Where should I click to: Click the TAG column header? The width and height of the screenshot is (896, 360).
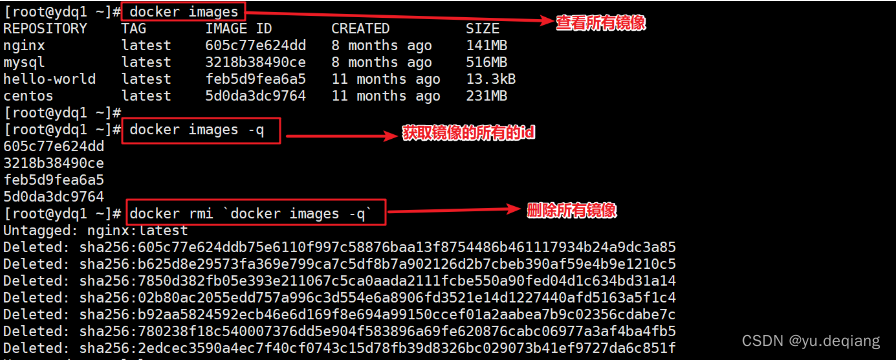click(x=134, y=29)
